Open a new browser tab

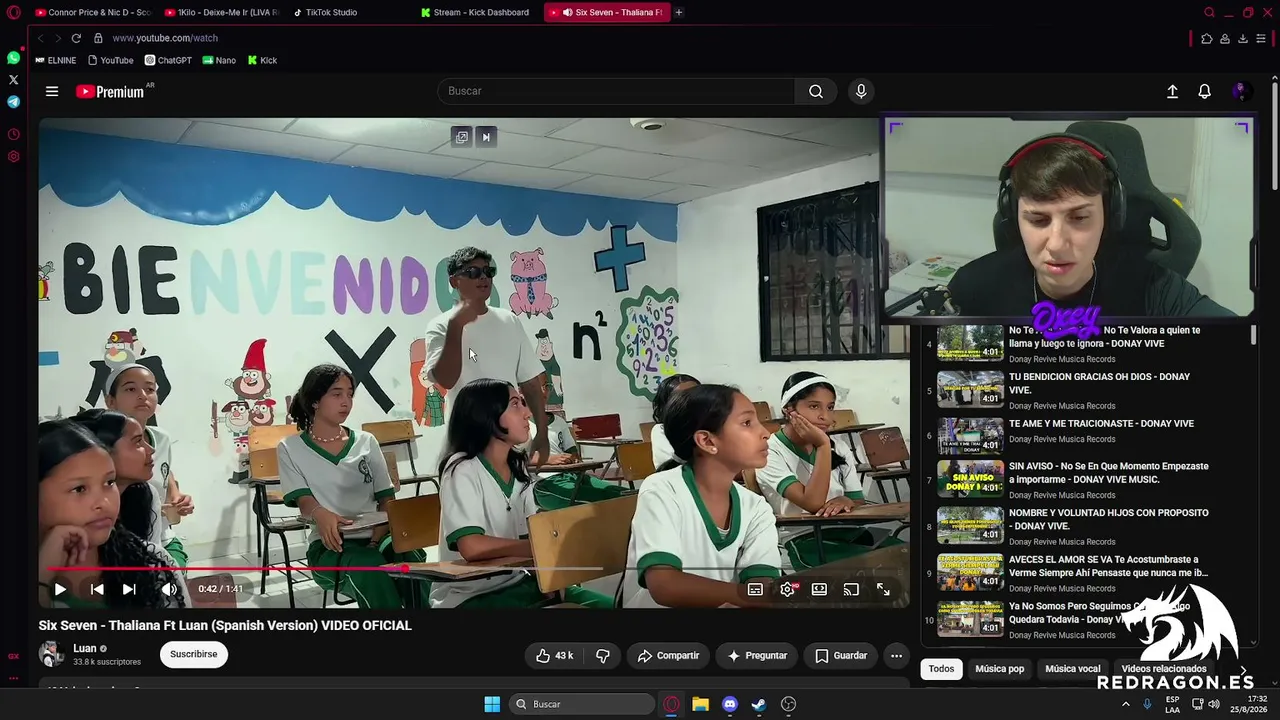[x=678, y=12]
